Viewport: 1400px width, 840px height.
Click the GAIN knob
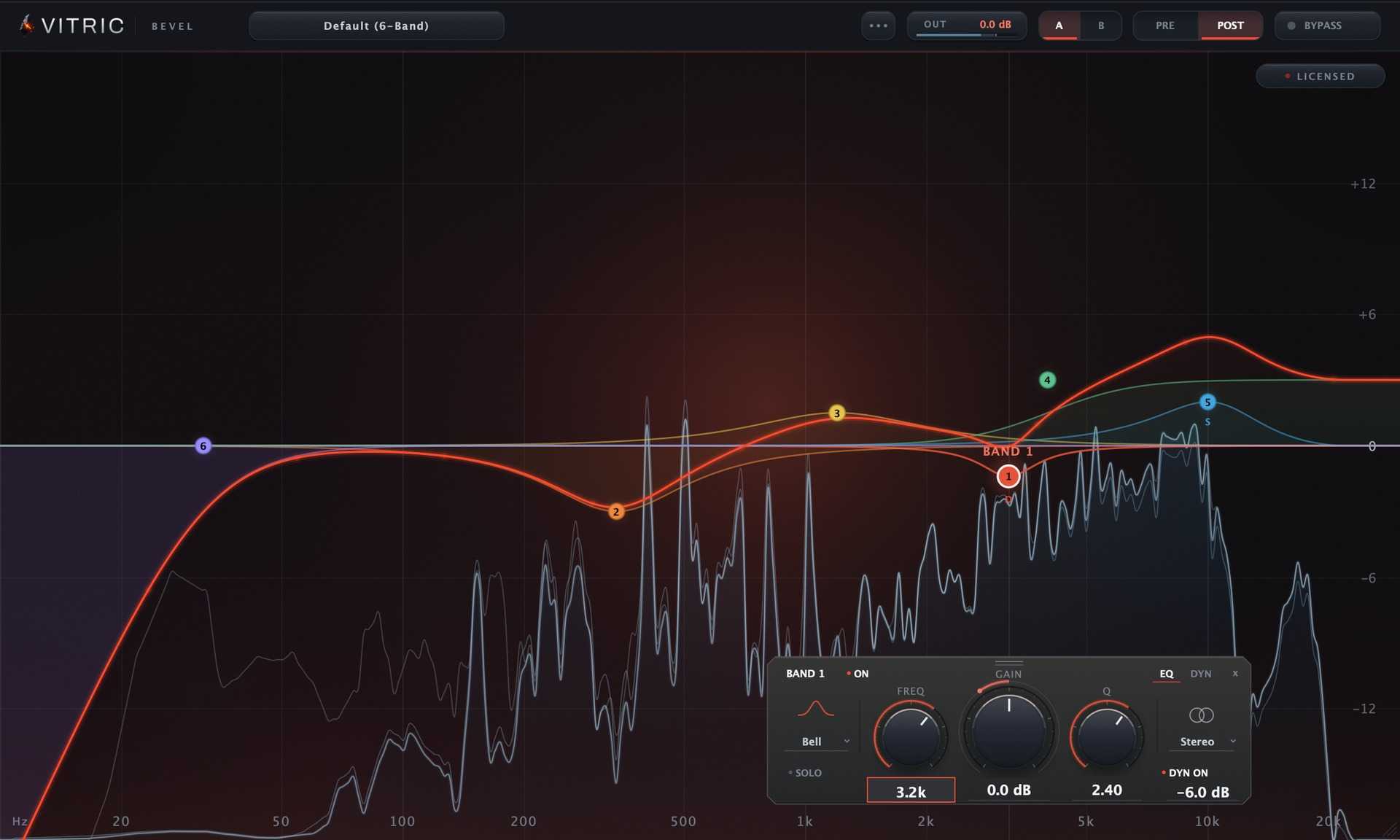pos(1008,730)
